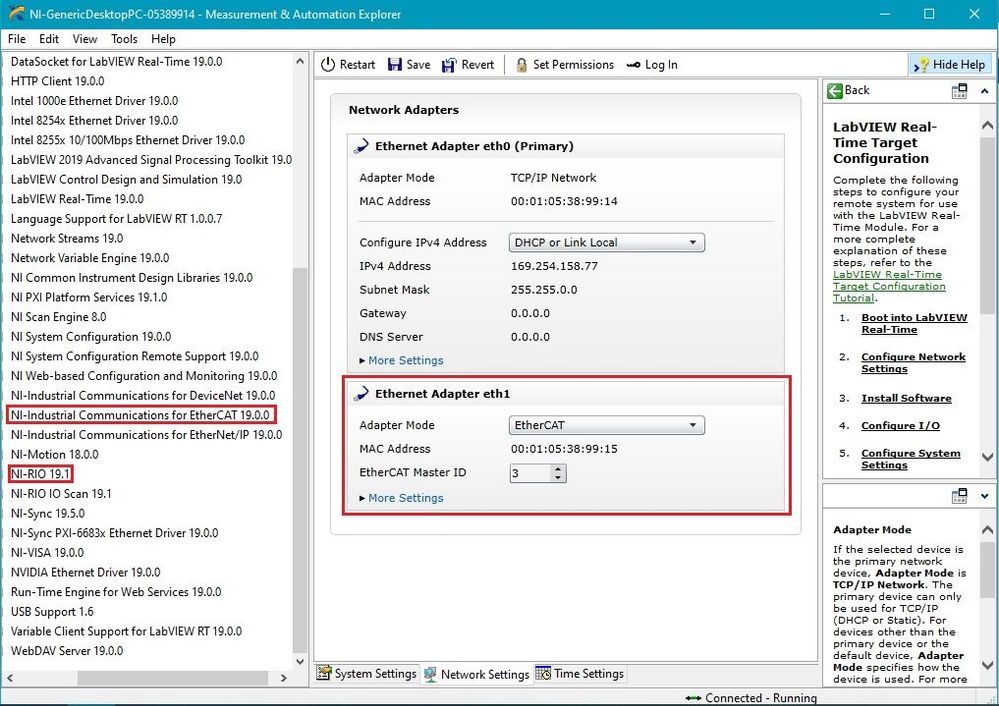The height and width of the screenshot is (706, 999).
Task: Open Configure I/O help link
Action: (900, 426)
